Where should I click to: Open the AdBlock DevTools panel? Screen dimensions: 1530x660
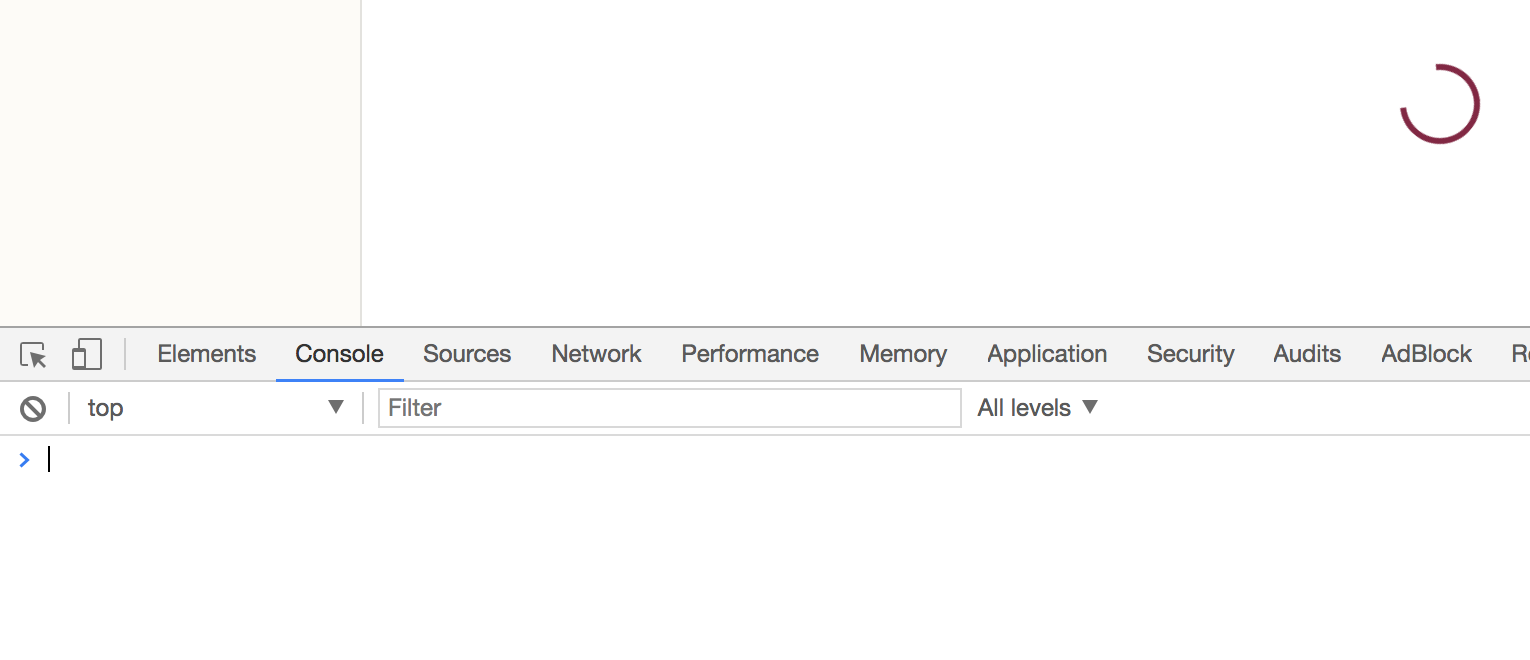(x=1426, y=354)
